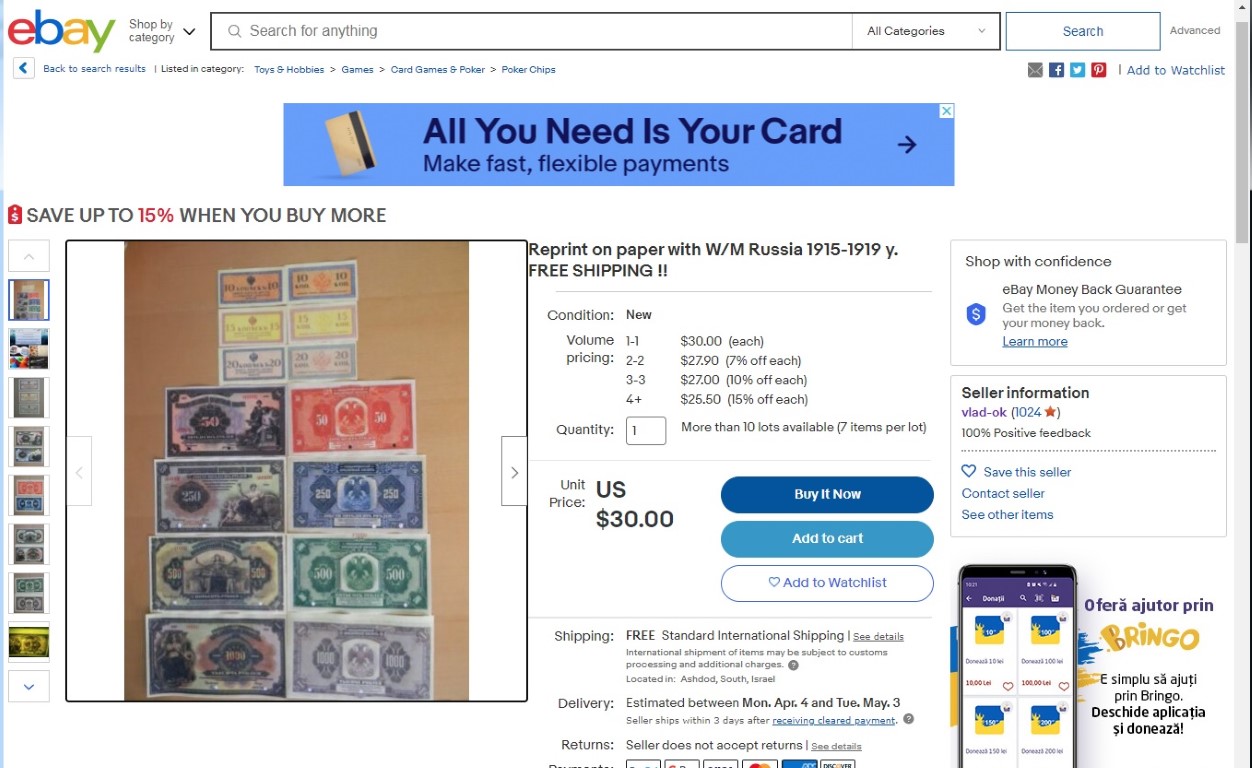
Task: Close the card payment advertisement
Action: tap(946, 111)
